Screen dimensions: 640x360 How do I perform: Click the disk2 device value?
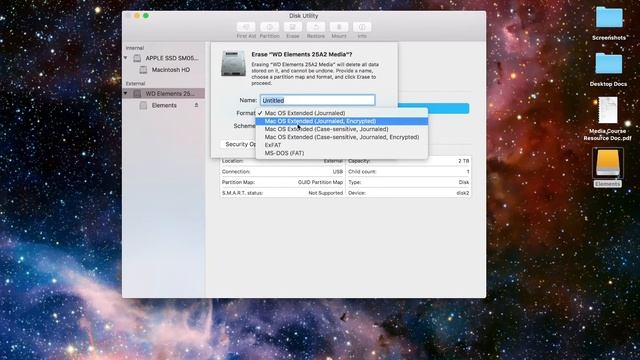(462, 193)
